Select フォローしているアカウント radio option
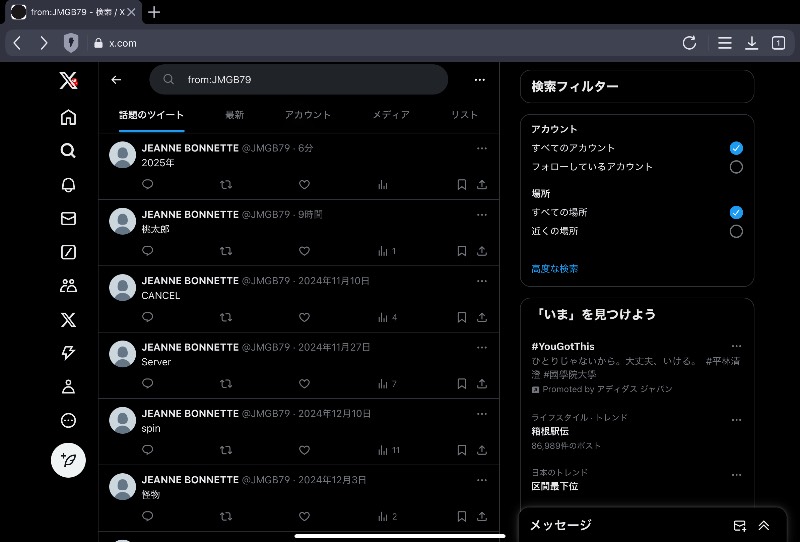800x542 pixels. coord(736,167)
